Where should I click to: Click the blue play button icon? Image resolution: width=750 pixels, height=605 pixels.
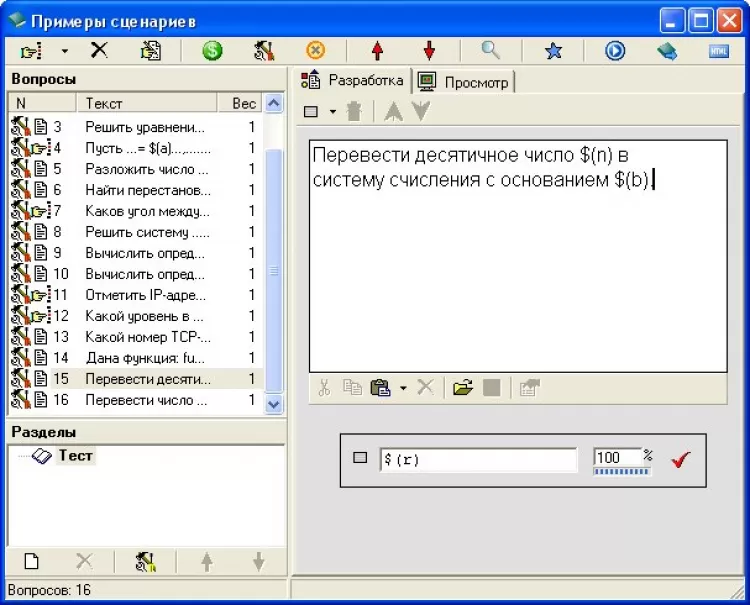point(615,51)
